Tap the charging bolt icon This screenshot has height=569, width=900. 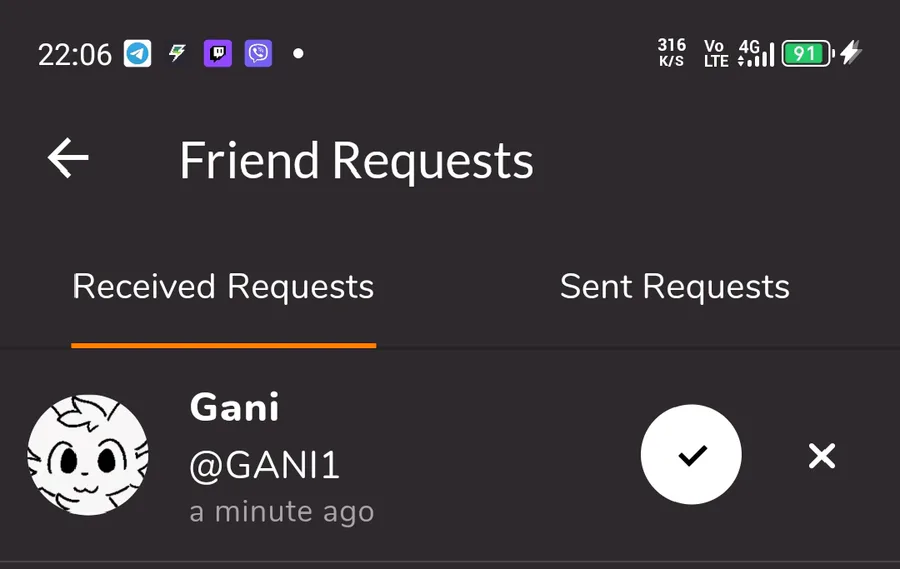851,53
